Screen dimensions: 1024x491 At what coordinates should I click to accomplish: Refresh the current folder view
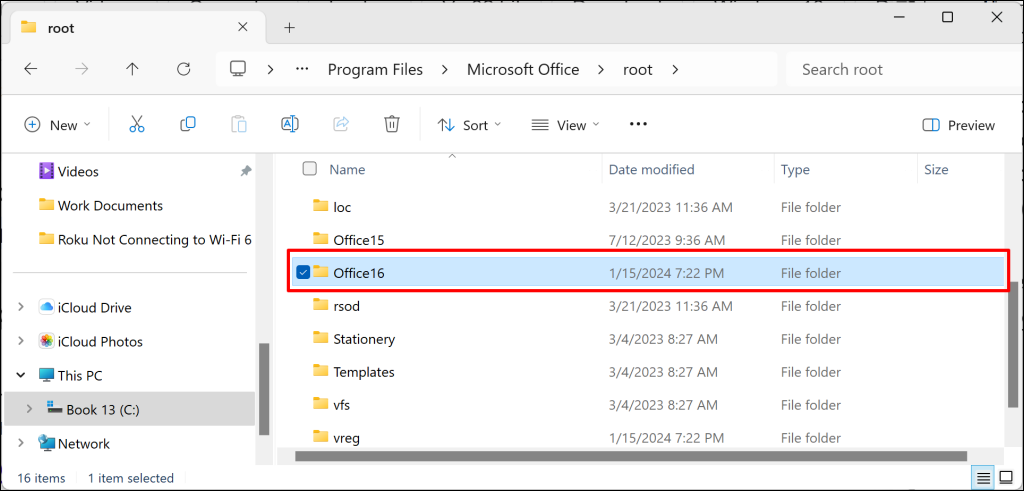tap(184, 69)
